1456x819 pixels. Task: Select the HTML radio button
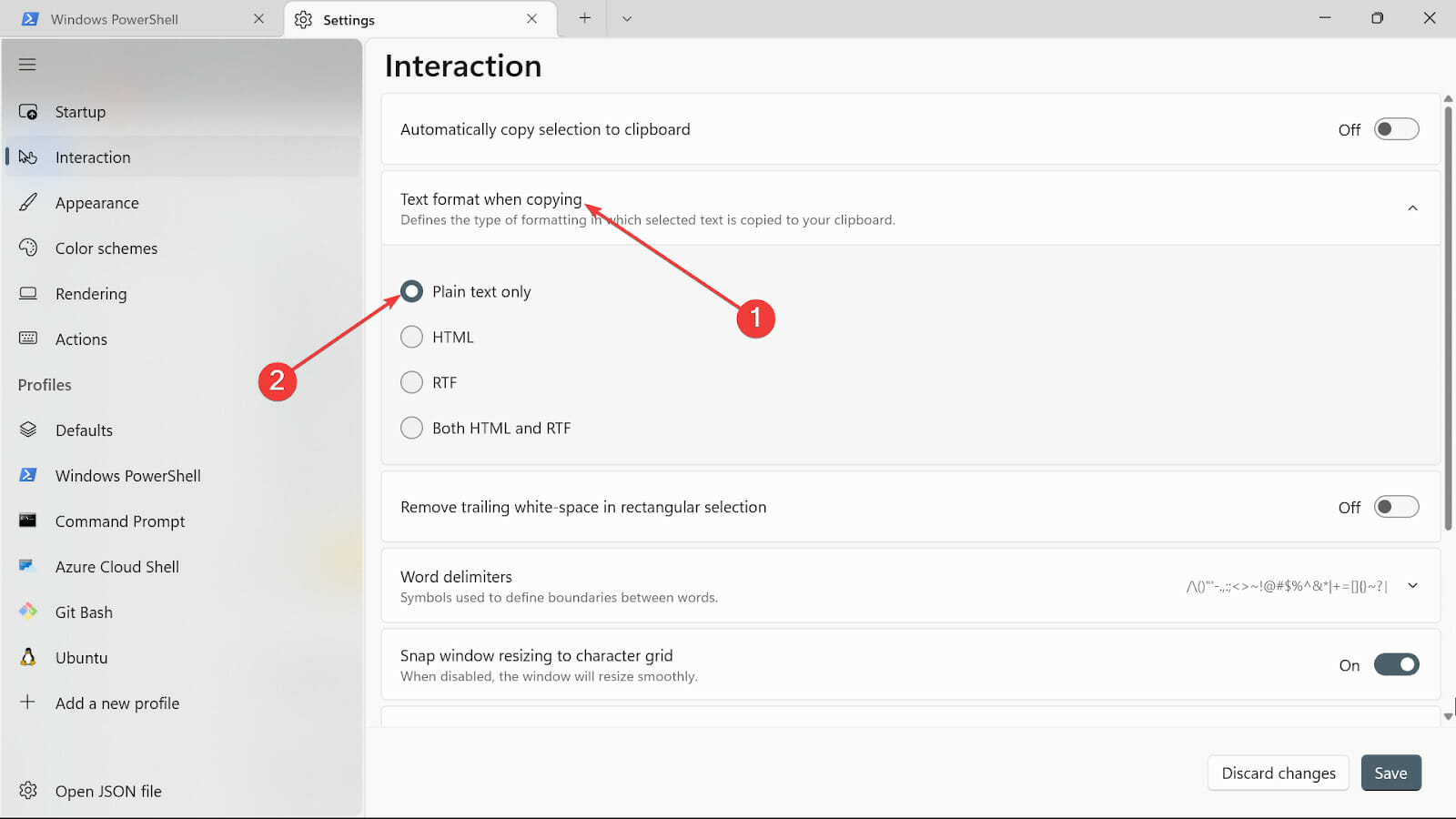coord(411,337)
